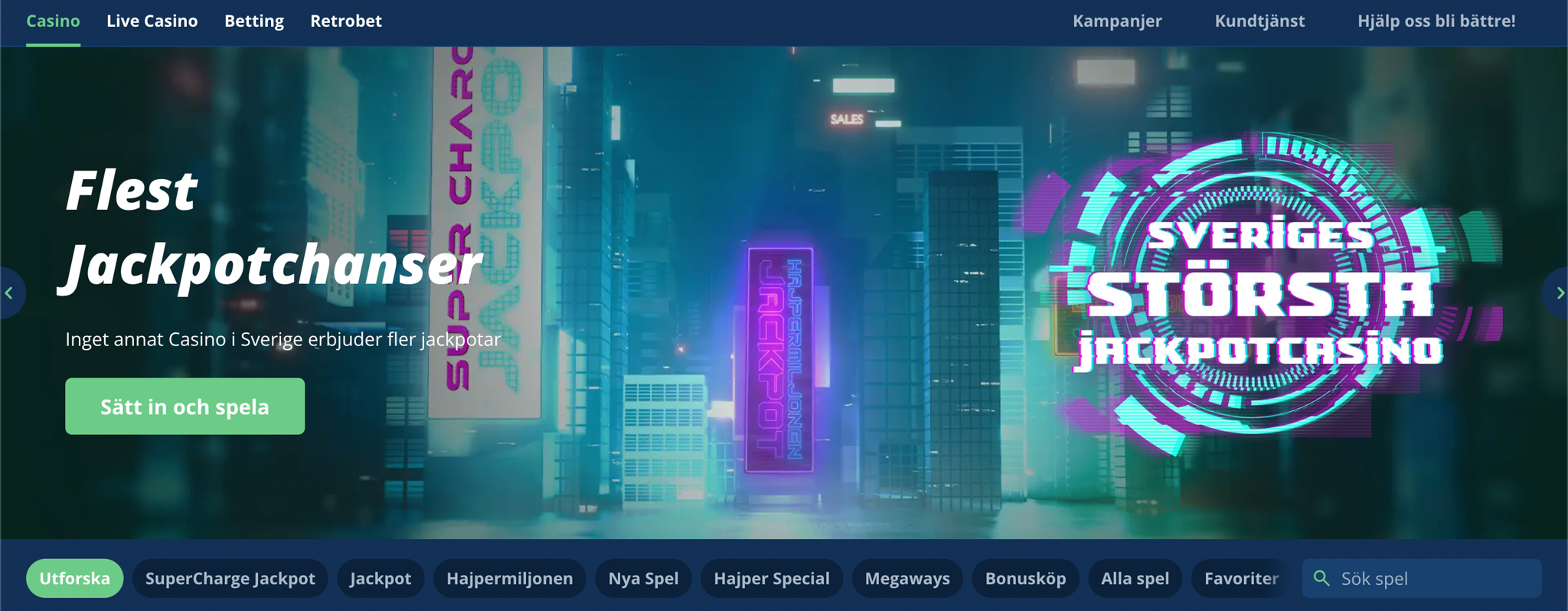Open the Casino tab
This screenshot has height=611, width=1568.
(x=53, y=21)
